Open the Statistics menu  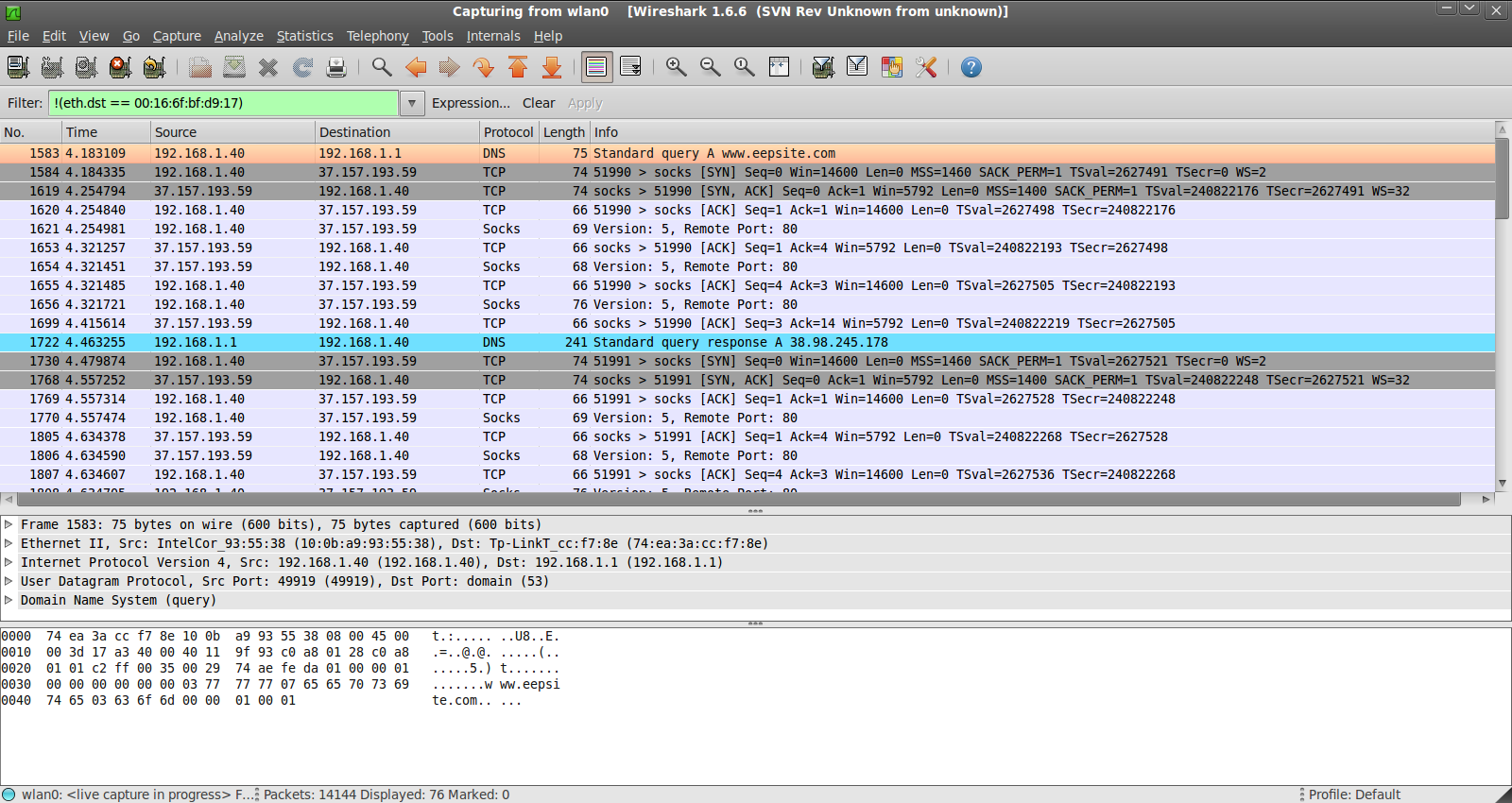click(x=304, y=36)
